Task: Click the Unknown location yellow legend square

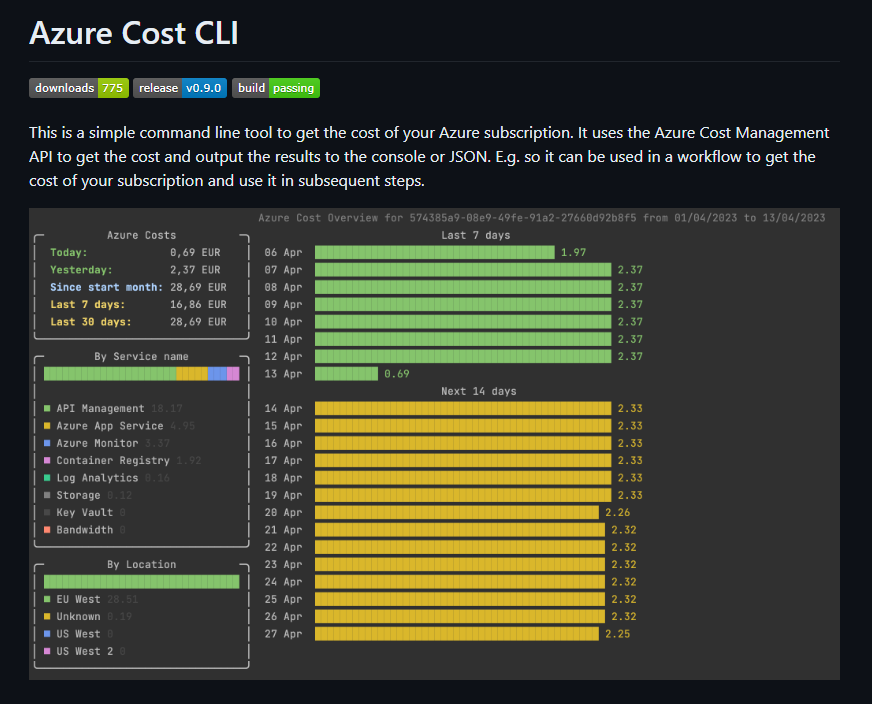Action: (x=47, y=616)
